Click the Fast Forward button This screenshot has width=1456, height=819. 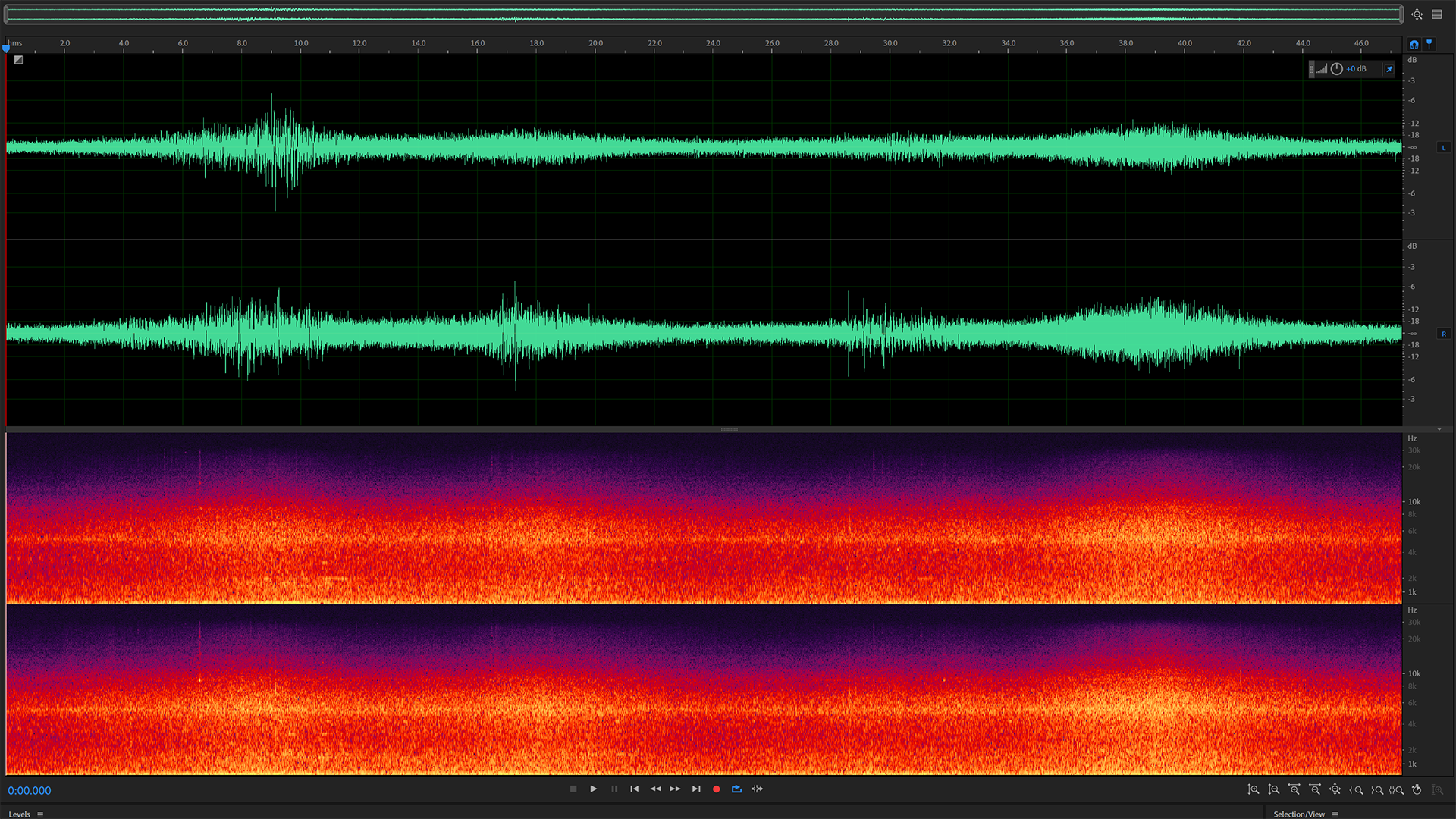(x=676, y=789)
